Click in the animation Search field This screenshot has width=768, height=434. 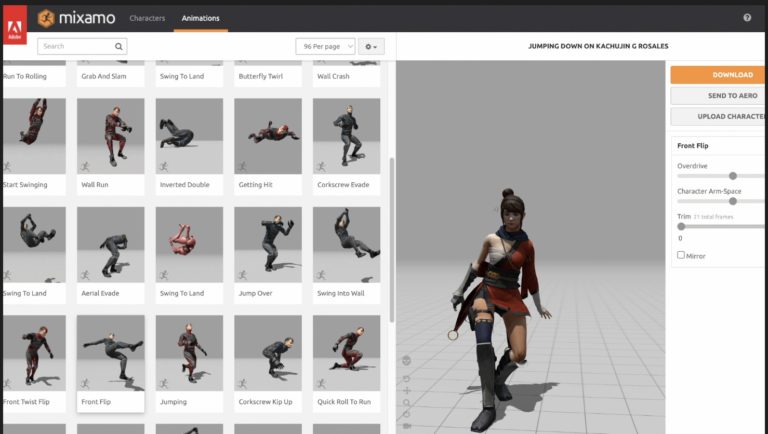coord(75,46)
